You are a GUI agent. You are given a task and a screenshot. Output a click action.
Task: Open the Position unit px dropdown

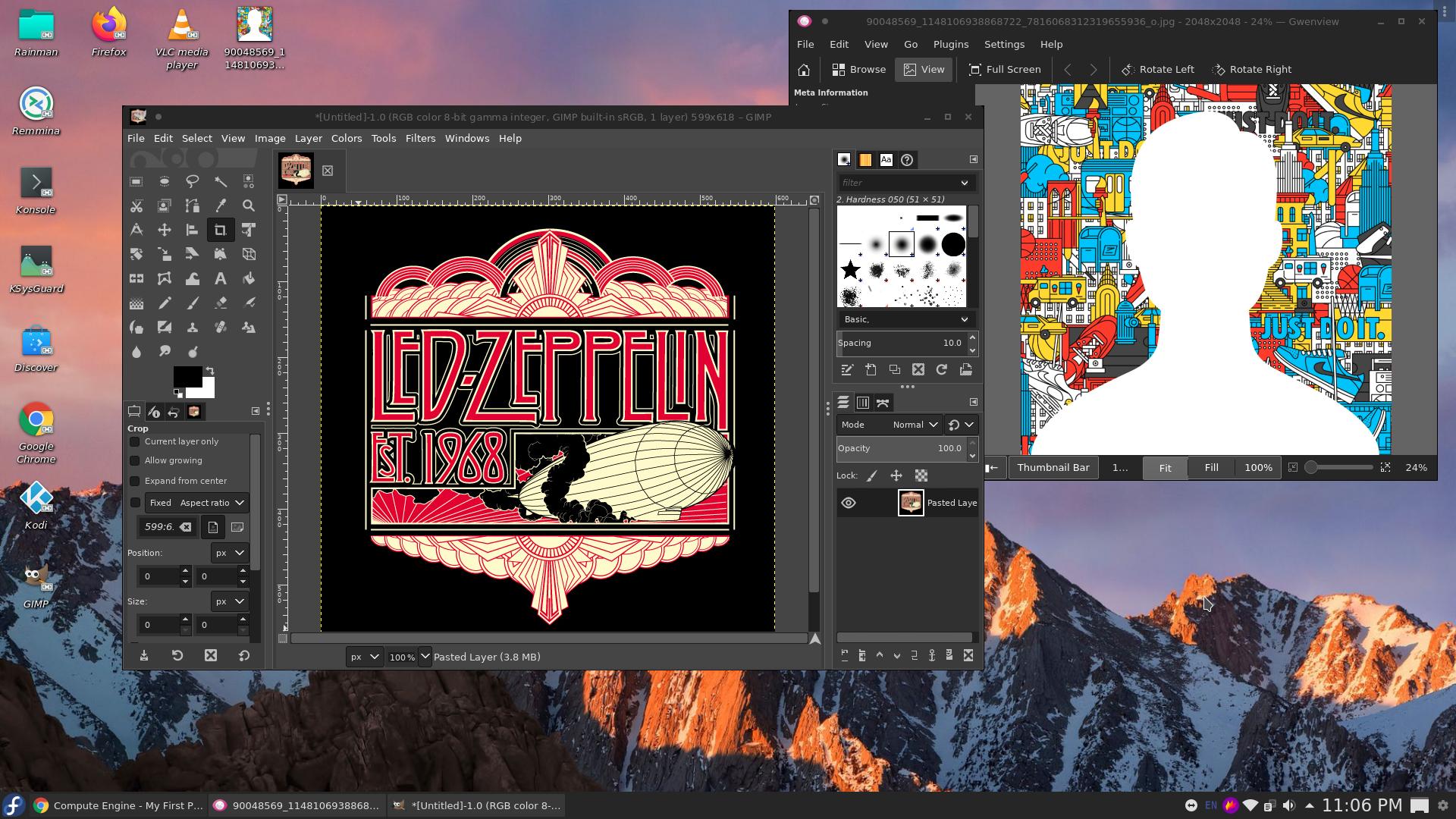[x=229, y=553]
